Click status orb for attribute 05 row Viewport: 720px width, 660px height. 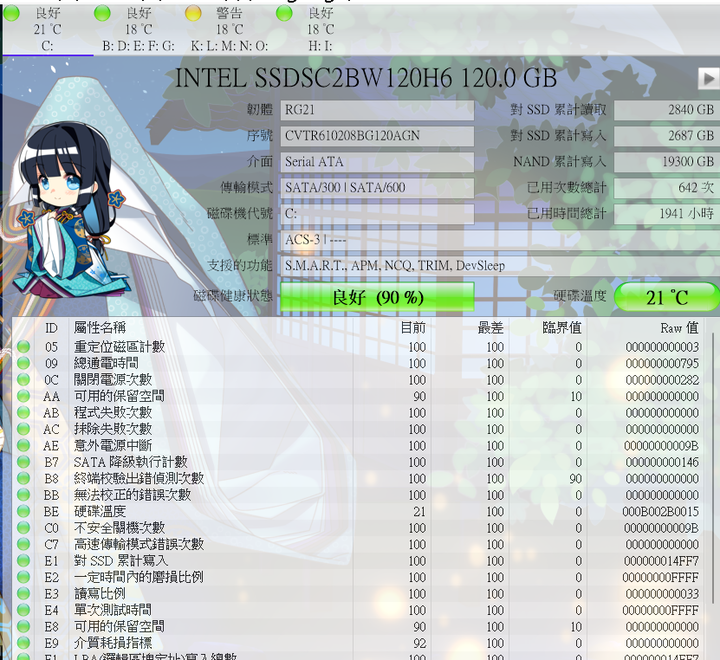(x=23, y=347)
